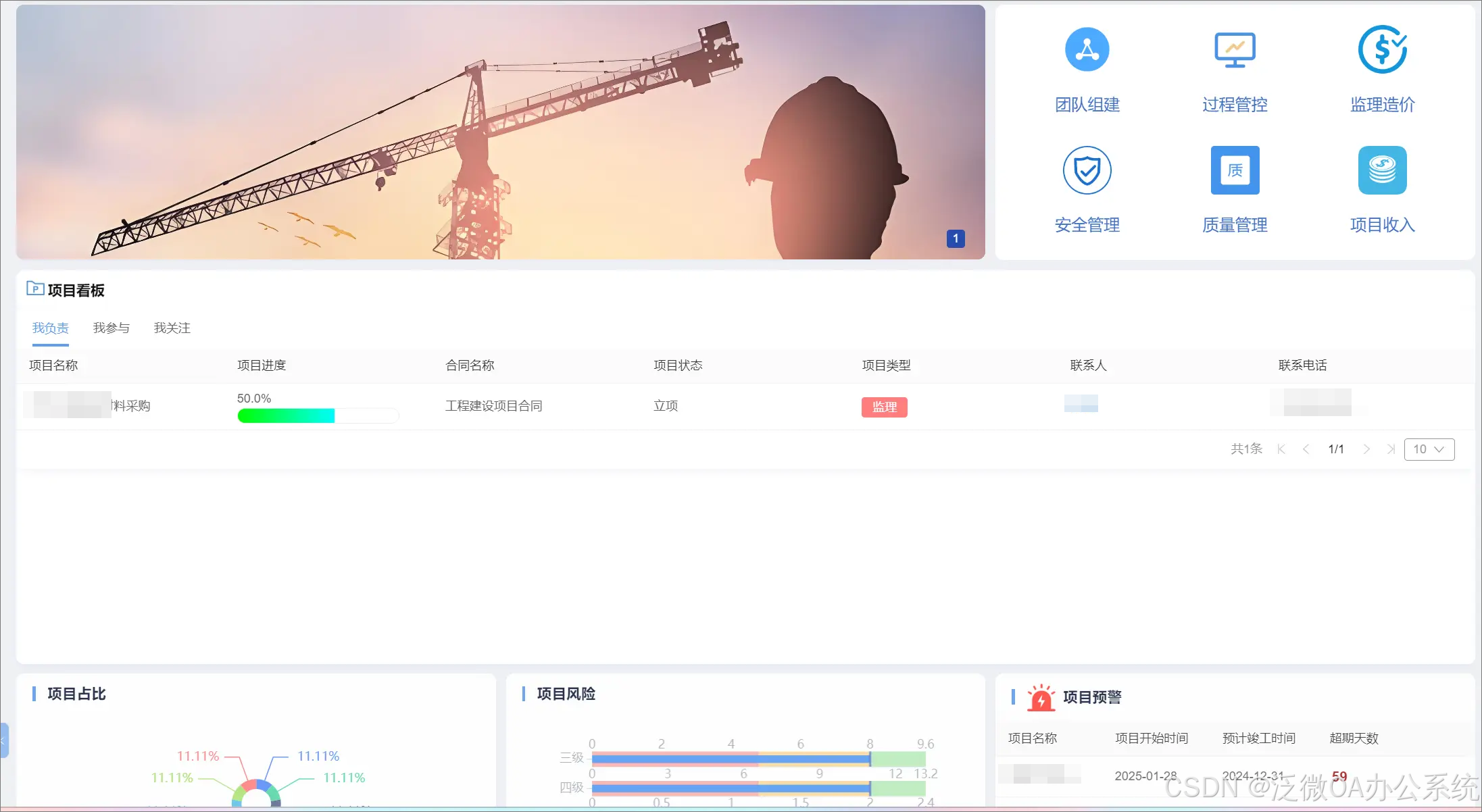Open the 项目收入 project income icon
This screenshot has height=812, width=1482.
1382,170
